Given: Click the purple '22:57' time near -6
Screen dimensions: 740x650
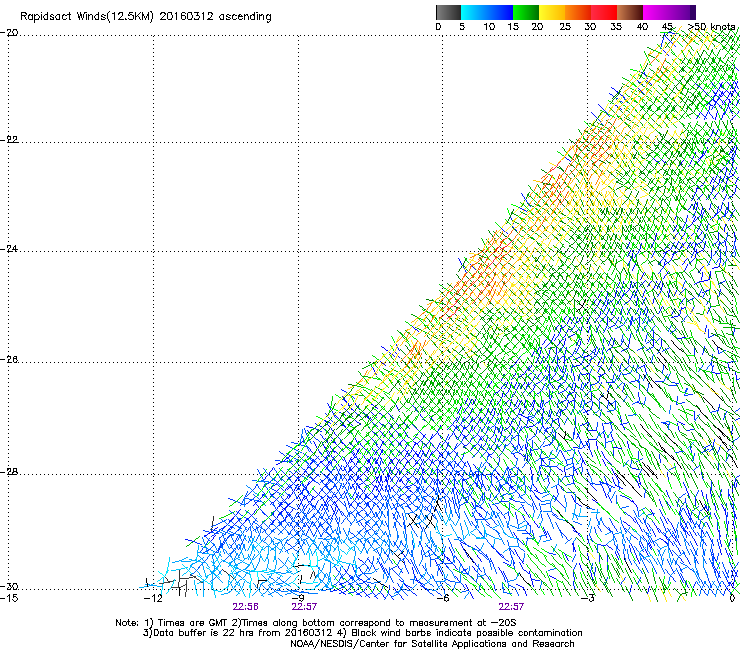Looking at the screenshot, I should point(511,607).
